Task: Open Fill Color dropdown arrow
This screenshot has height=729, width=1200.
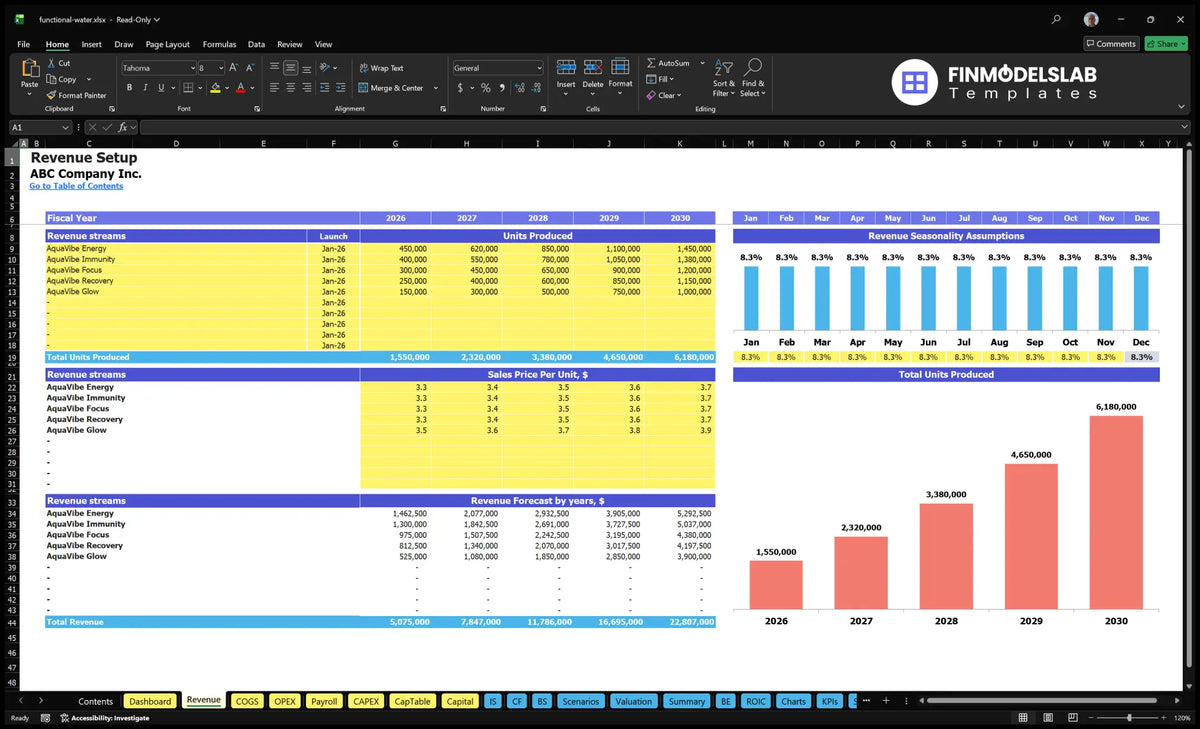Action: point(226,88)
